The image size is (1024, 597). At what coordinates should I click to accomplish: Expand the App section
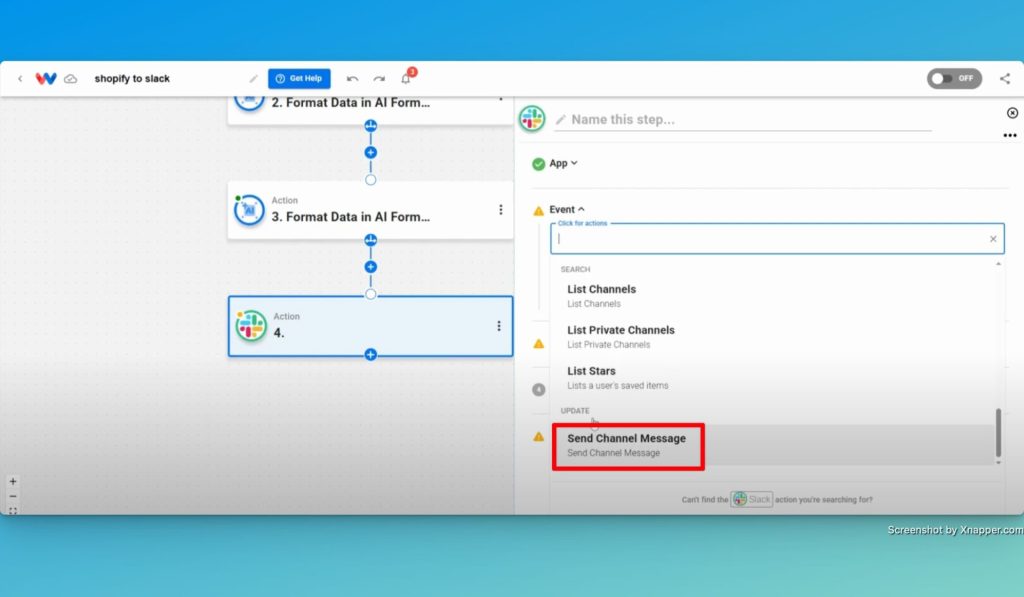pos(564,163)
